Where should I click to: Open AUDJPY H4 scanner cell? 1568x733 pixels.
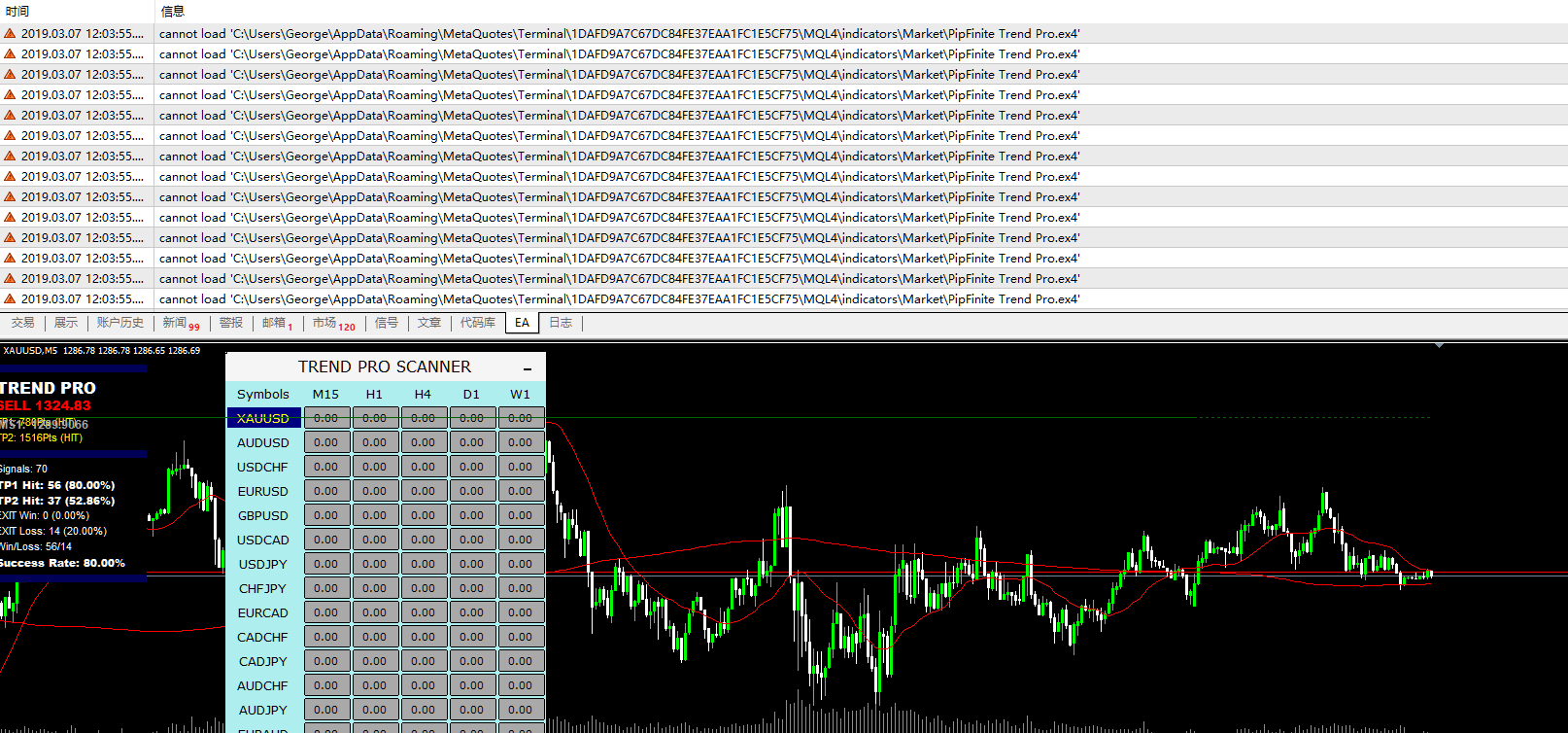[424, 710]
